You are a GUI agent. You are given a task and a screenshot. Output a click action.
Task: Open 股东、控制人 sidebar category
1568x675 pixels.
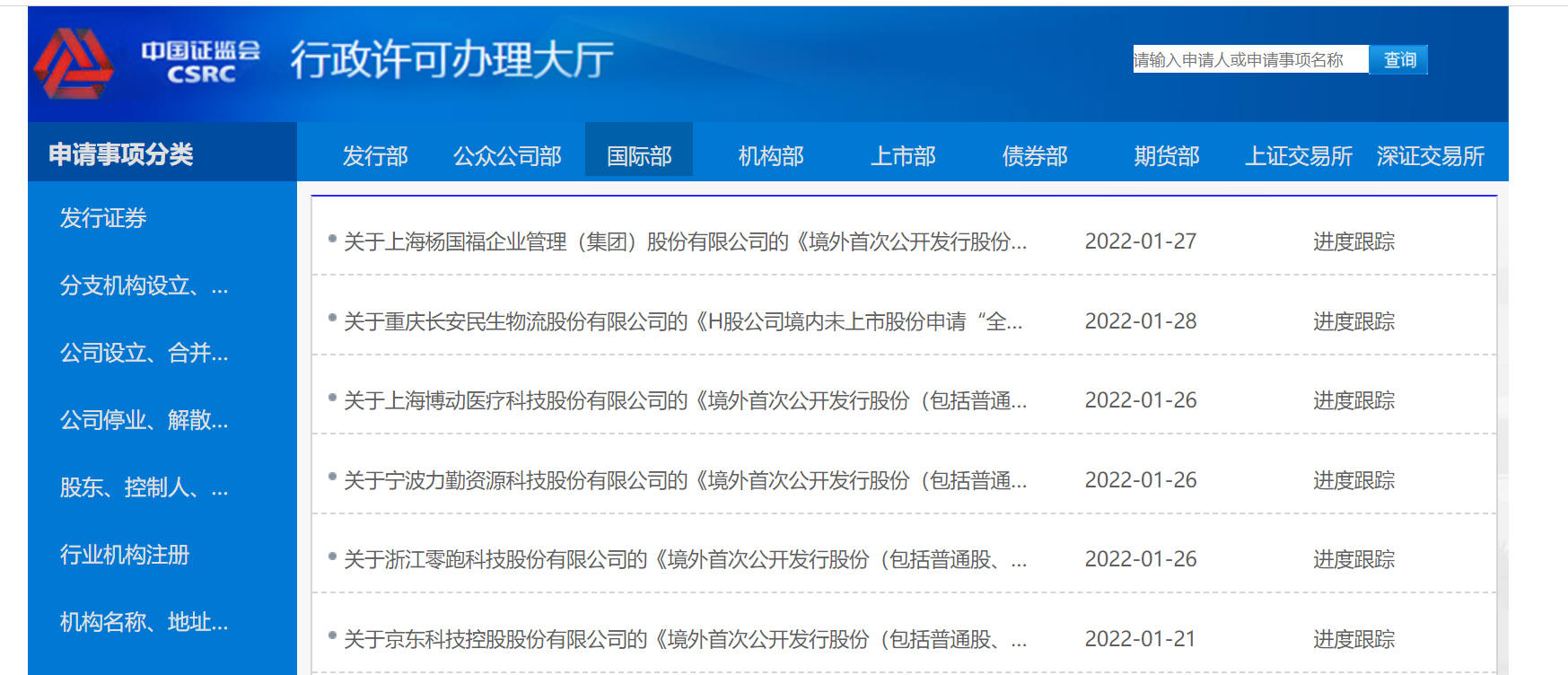click(x=144, y=487)
